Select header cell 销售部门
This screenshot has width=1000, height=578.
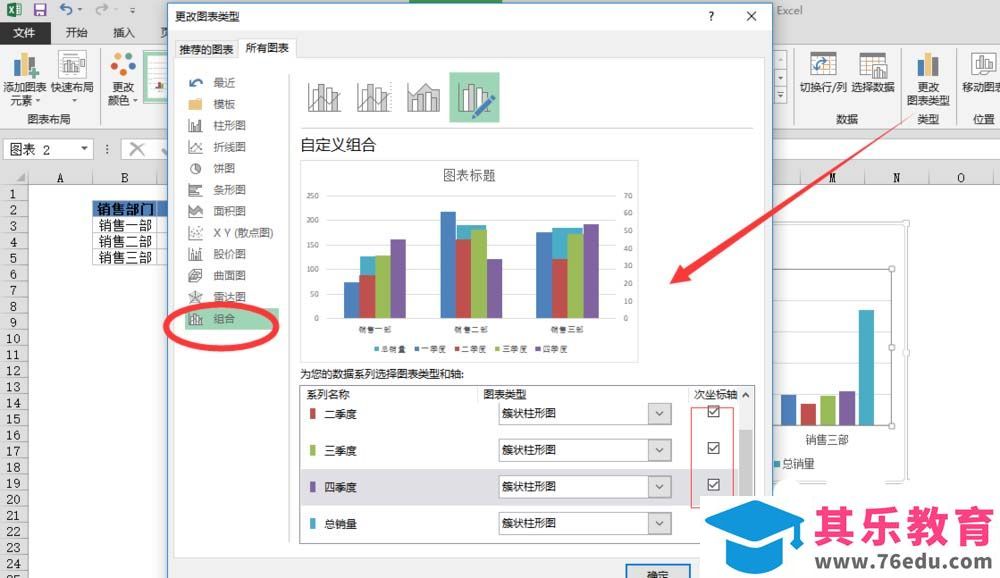pos(125,209)
